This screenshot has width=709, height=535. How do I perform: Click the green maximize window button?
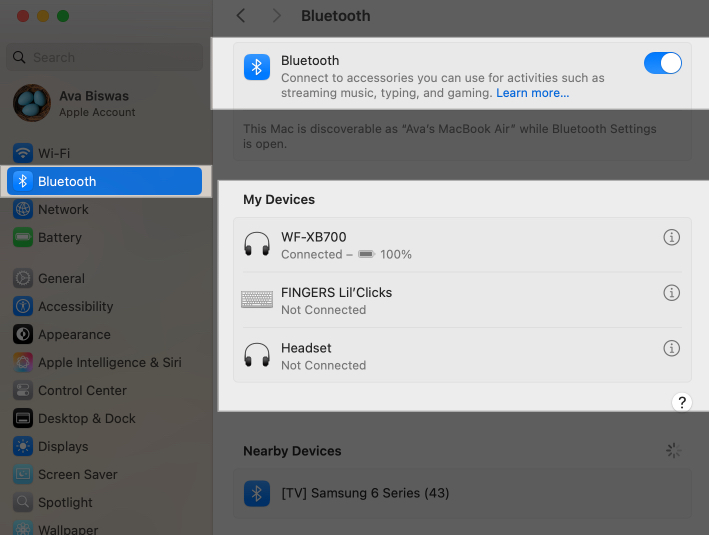pos(63,16)
